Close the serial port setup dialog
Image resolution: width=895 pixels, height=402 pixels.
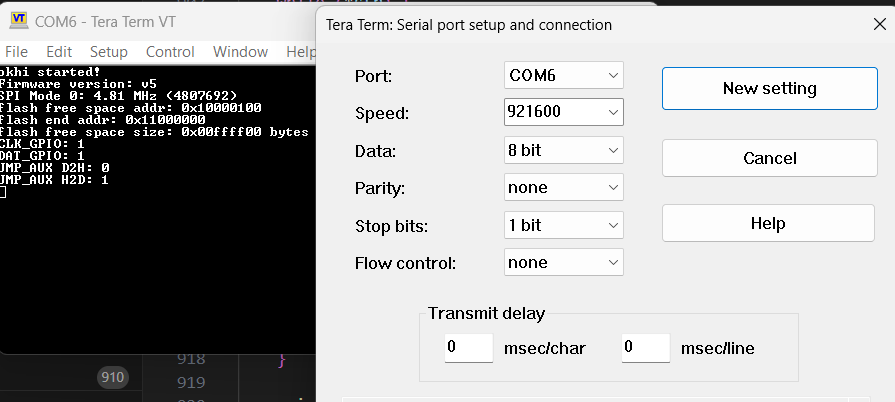coord(880,25)
